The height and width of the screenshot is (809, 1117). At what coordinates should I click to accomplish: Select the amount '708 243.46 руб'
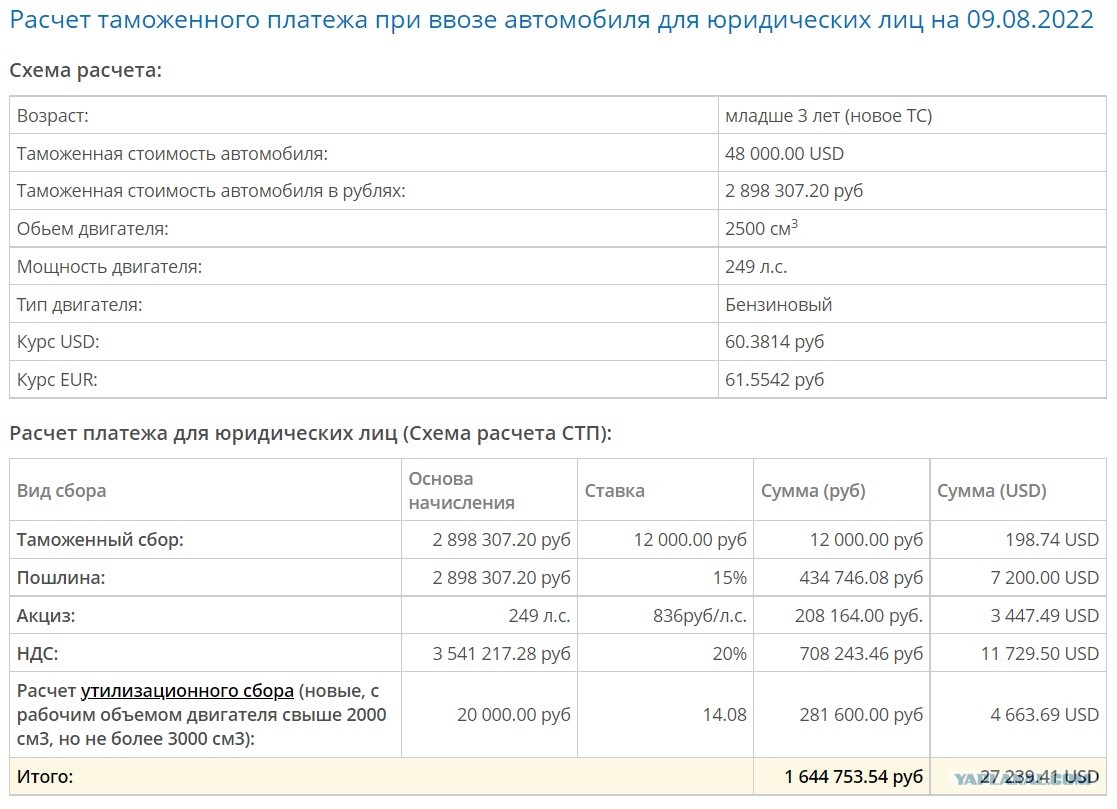click(x=861, y=654)
